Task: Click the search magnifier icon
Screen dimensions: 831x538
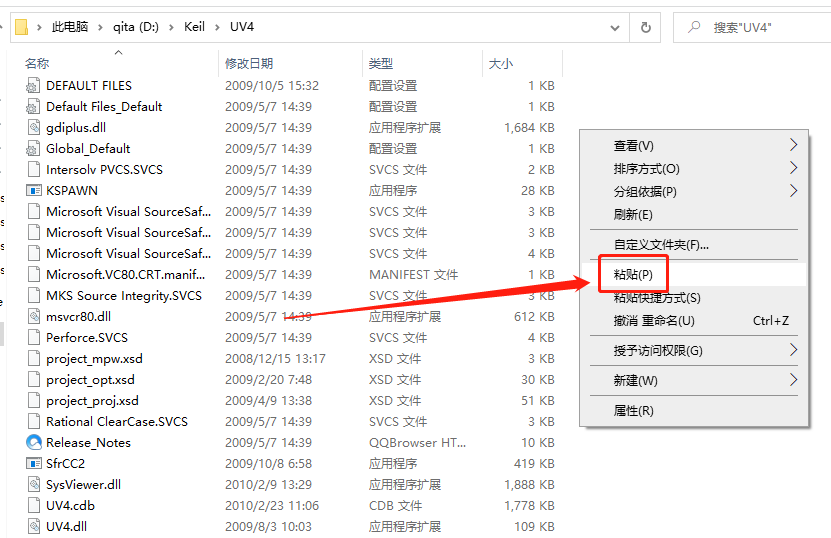Action: 693,27
